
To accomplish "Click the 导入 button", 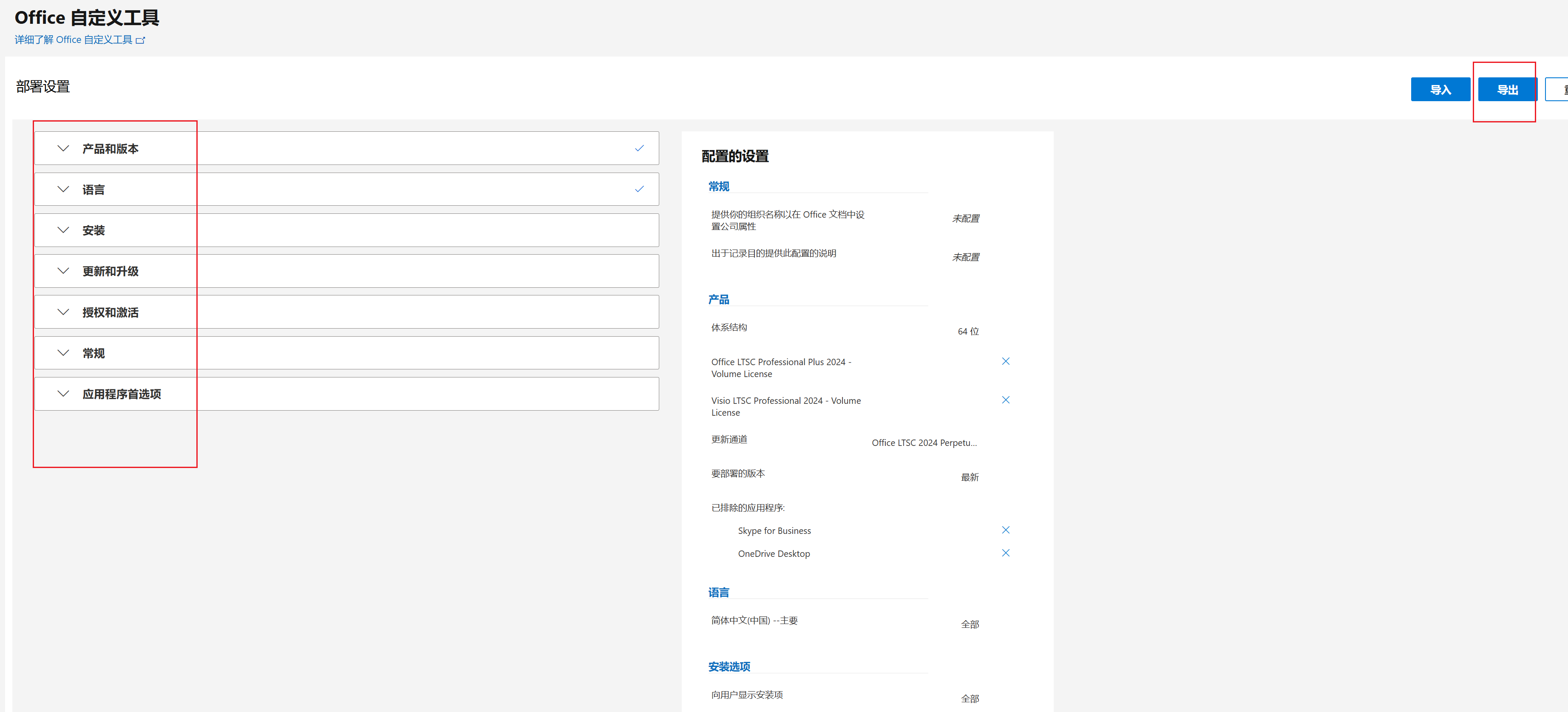I will pyautogui.click(x=1440, y=90).
